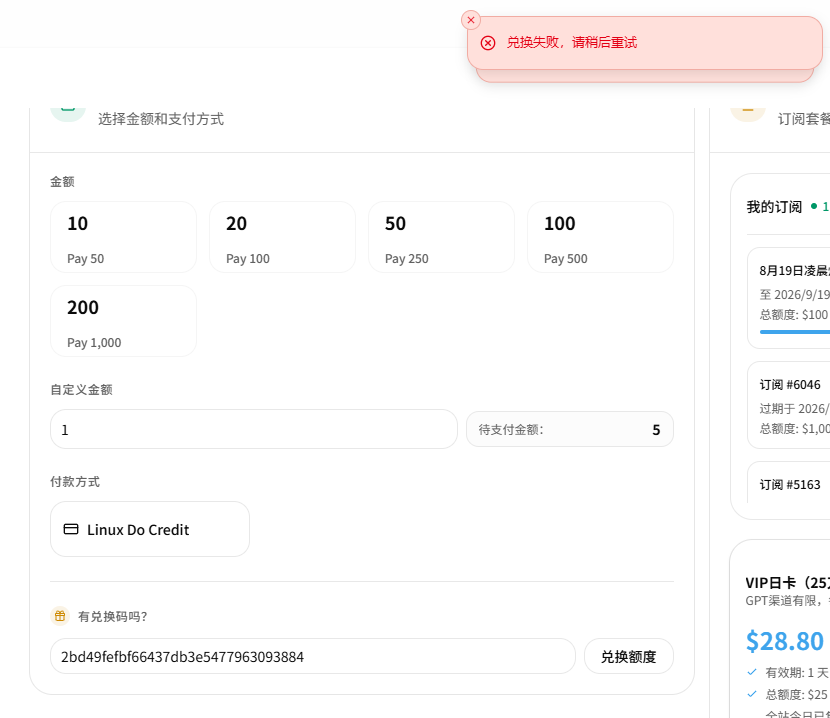Click the 有兑换码吗? text
The height and width of the screenshot is (718, 830).
click(113, 616)
